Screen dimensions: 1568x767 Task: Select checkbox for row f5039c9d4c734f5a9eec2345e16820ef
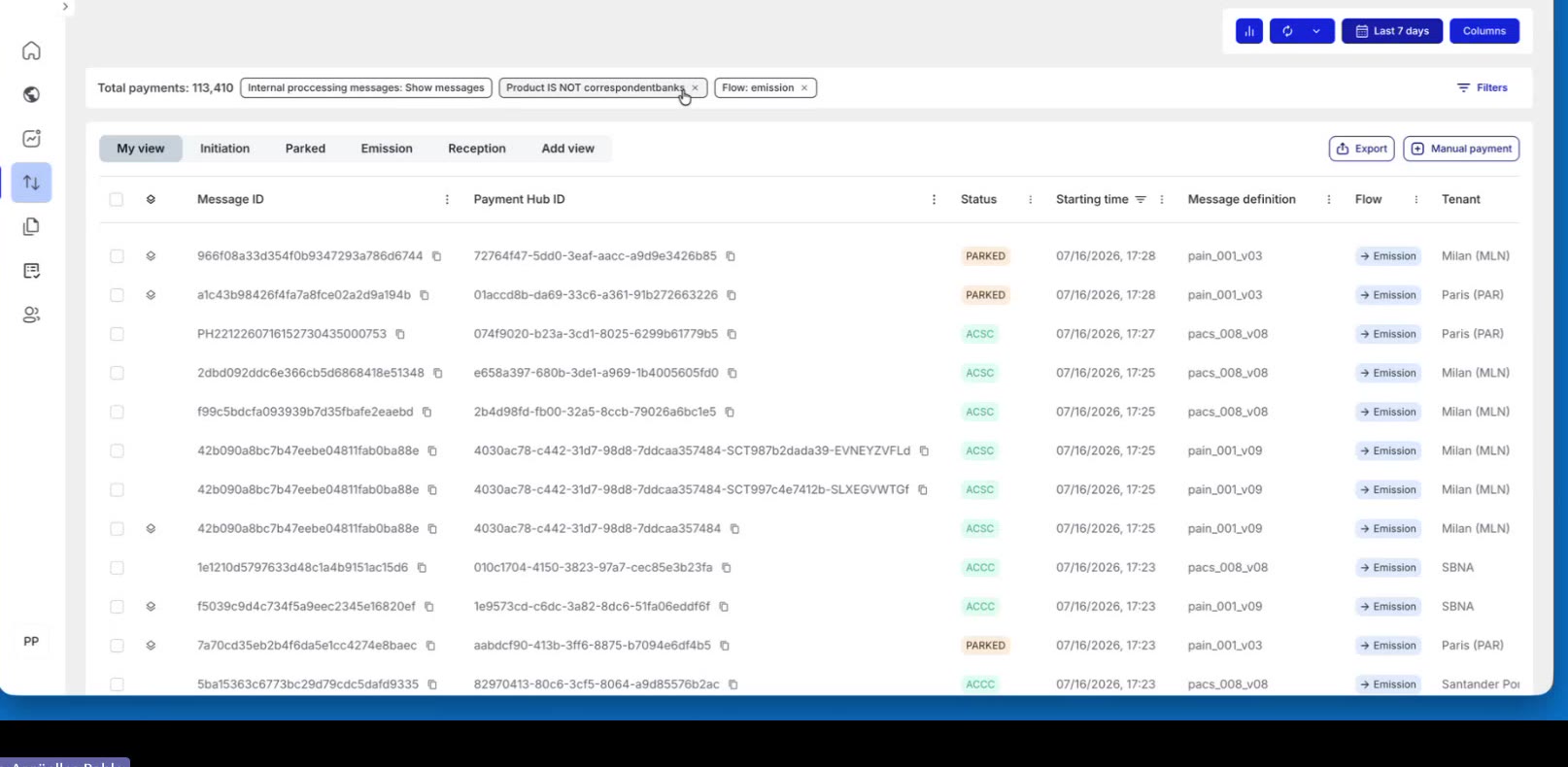117,607
